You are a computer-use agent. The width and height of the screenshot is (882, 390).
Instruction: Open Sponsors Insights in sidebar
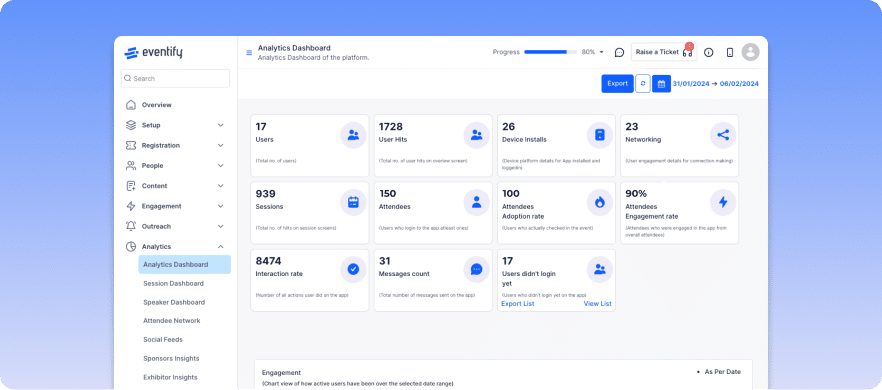(x=171, y=358)
